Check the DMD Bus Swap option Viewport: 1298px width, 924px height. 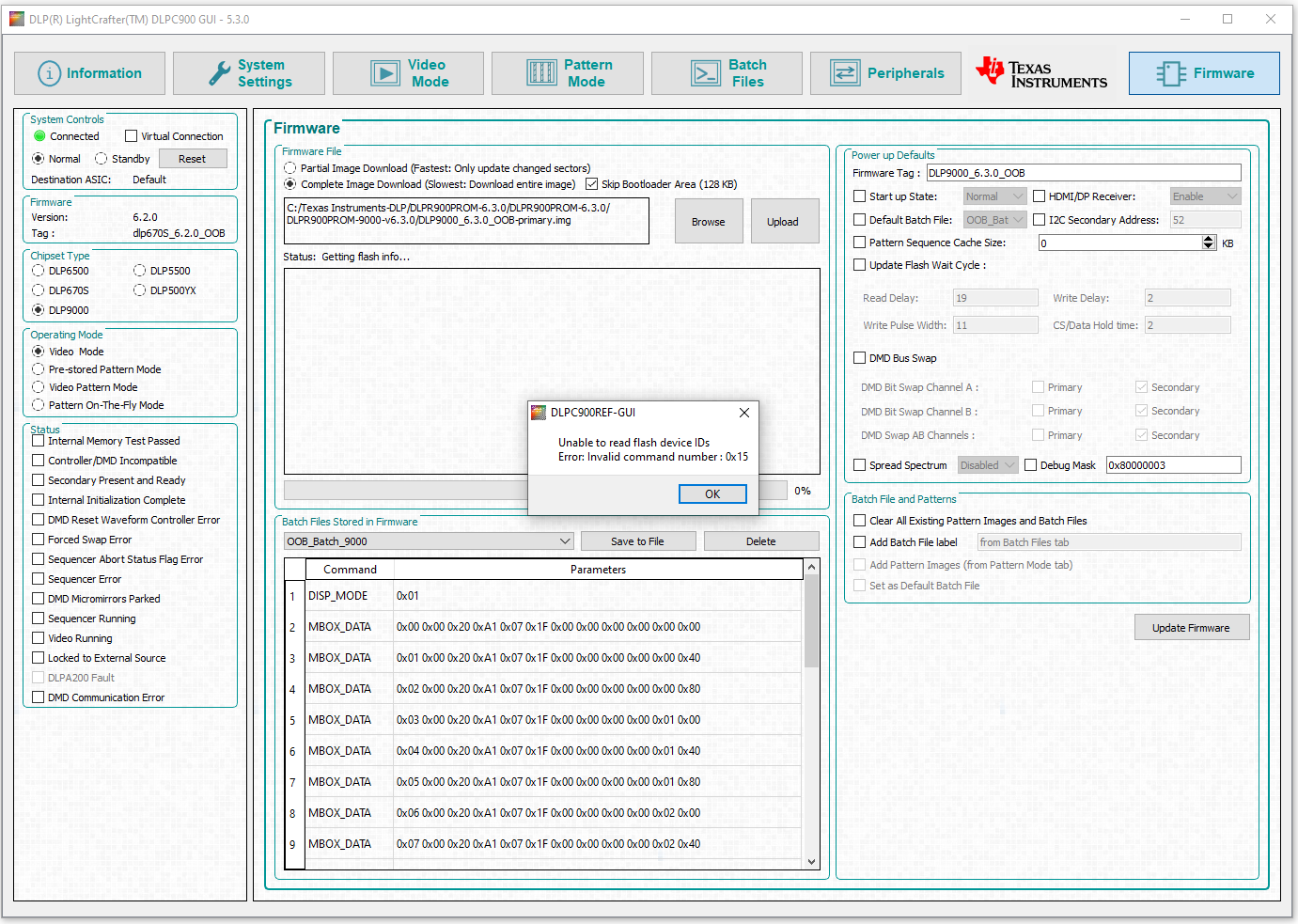[x=860, y=358]
